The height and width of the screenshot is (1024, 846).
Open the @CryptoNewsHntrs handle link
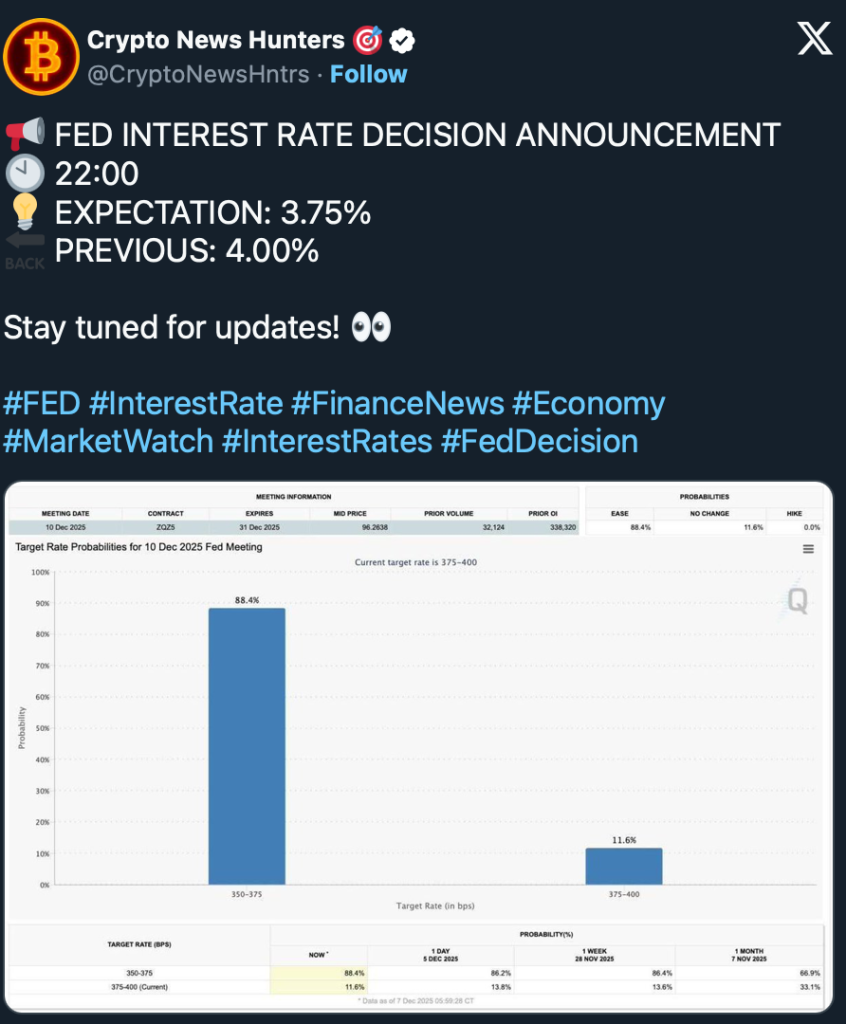click(x=198, y=75)
